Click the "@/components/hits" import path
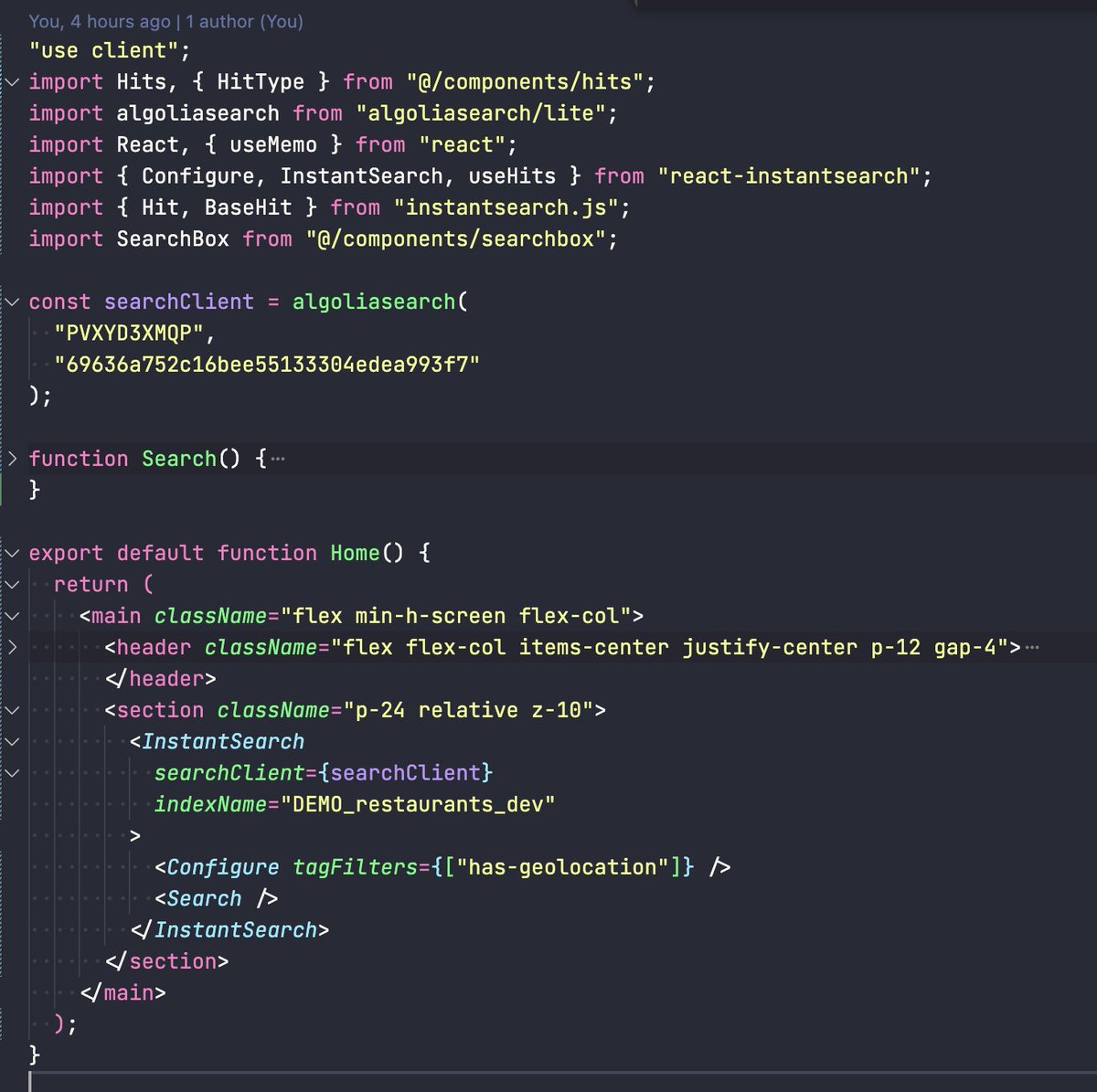Viewport: 1097px width, 1092px height. pyautogui.click(x=526, y=82)
